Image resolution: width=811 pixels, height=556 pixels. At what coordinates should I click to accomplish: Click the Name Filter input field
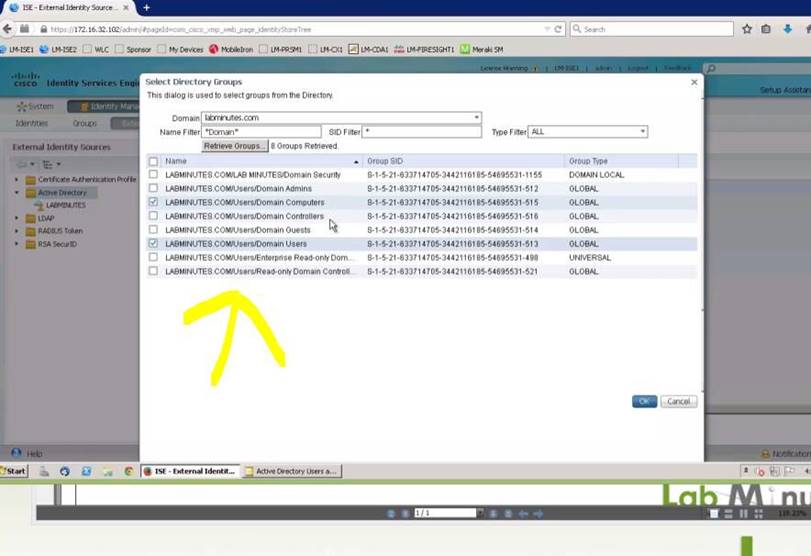261,132
